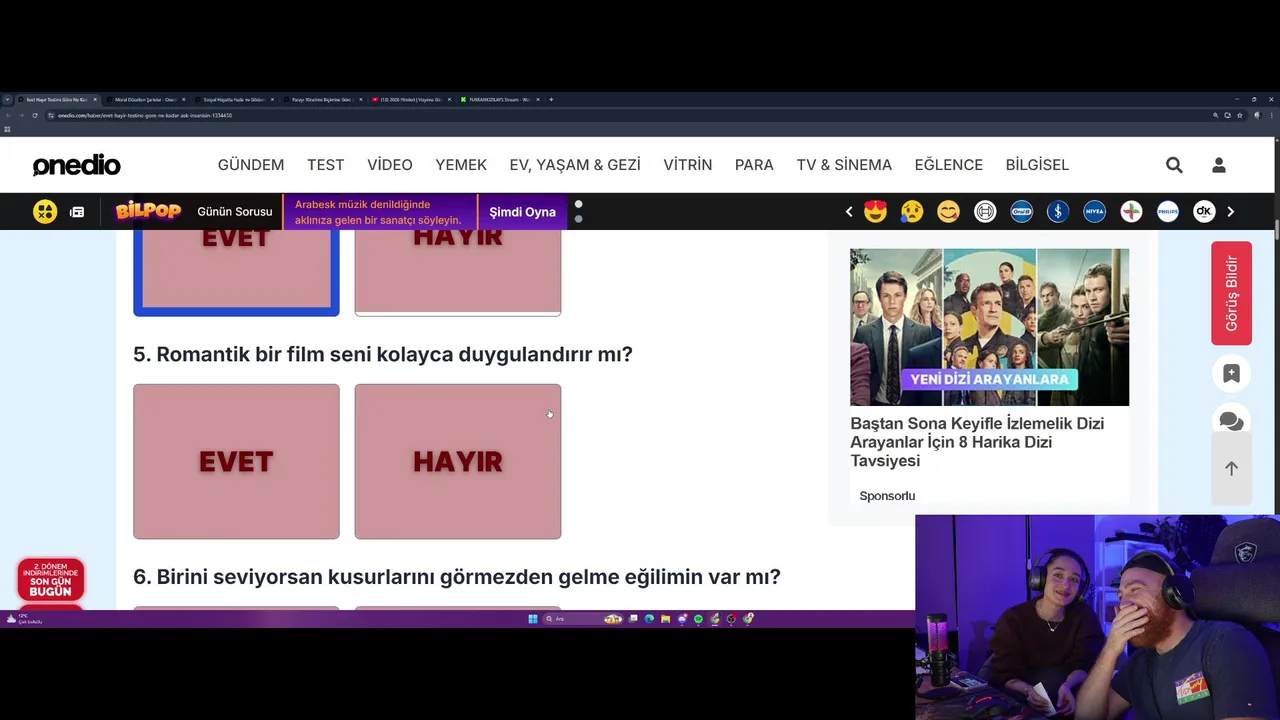Select the heart-eyes emoji icon
The image size is (1280, 720).
click(876, 211)
